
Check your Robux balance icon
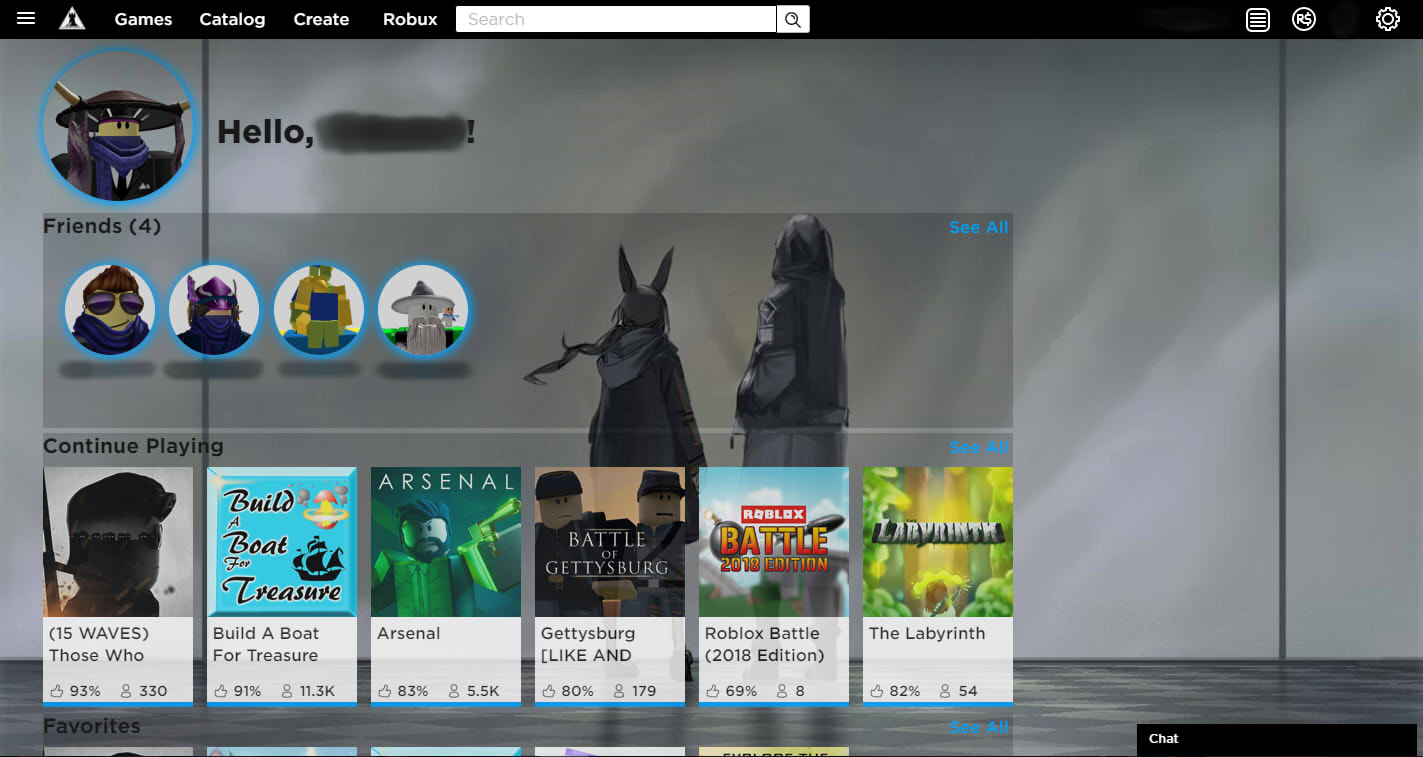tap(1304, 19)
